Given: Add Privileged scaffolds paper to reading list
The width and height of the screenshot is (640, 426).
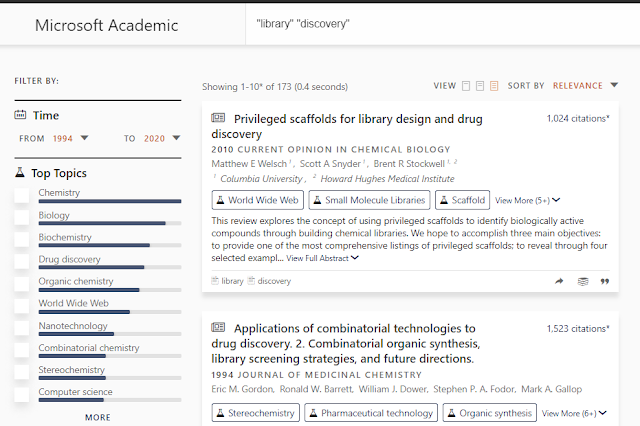Looking at the screenshot, I should point(583,281).
